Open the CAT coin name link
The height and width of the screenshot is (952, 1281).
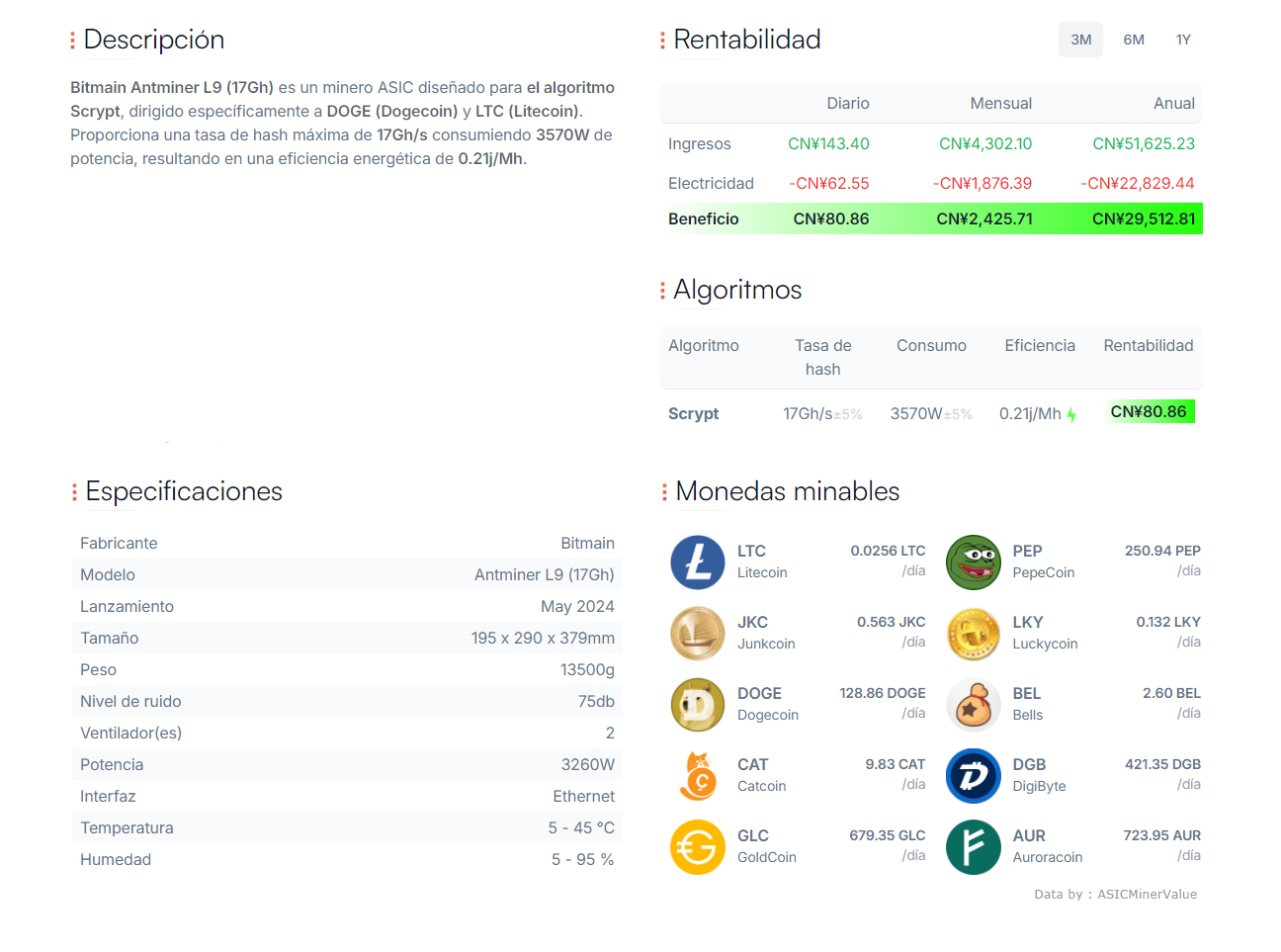pos(752,764)
